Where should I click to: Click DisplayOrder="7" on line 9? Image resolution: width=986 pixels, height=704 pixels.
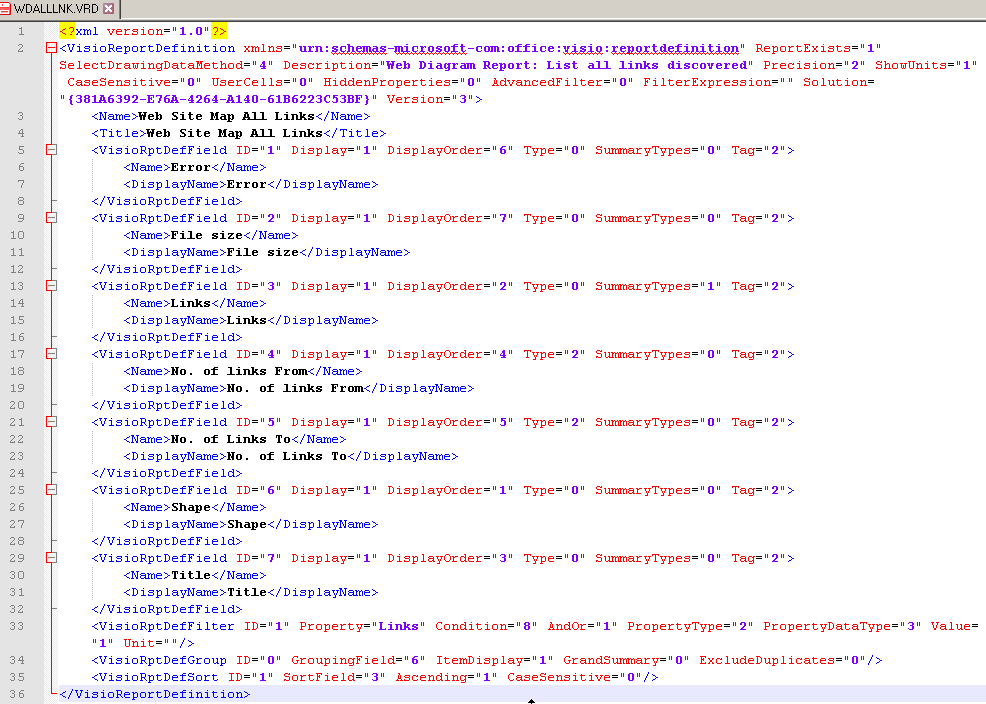[450, 218]
